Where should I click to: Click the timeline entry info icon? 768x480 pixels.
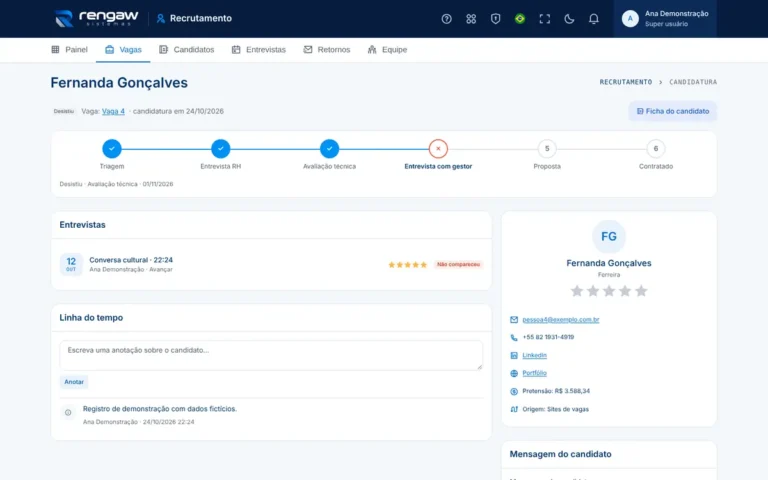click(x=68, y=412)
